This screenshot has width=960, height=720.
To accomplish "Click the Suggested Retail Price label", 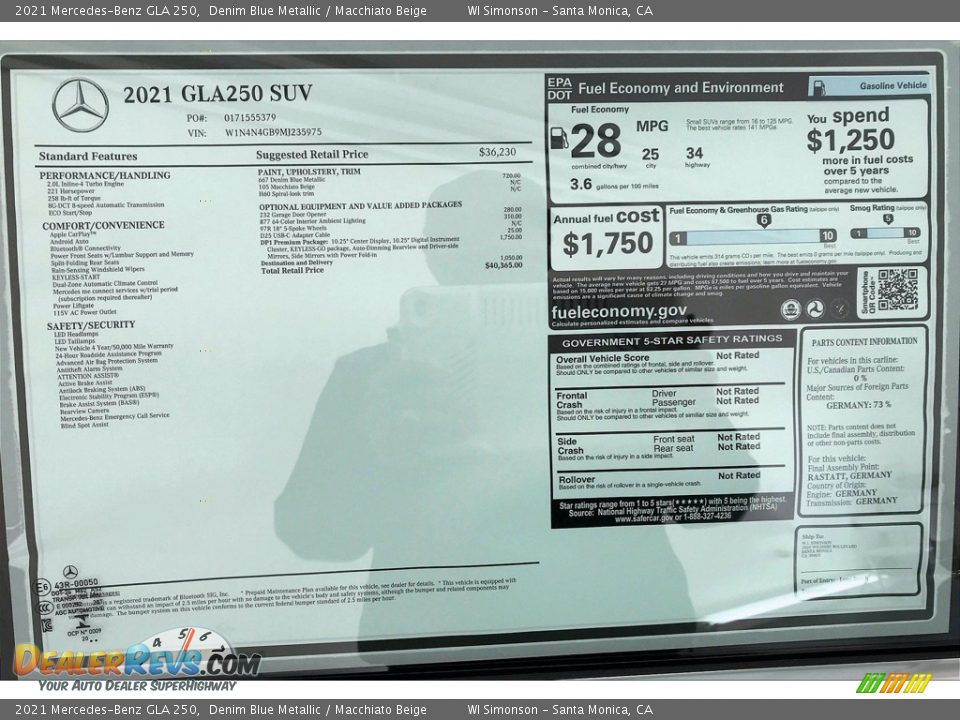I will (x=312, y=155).
